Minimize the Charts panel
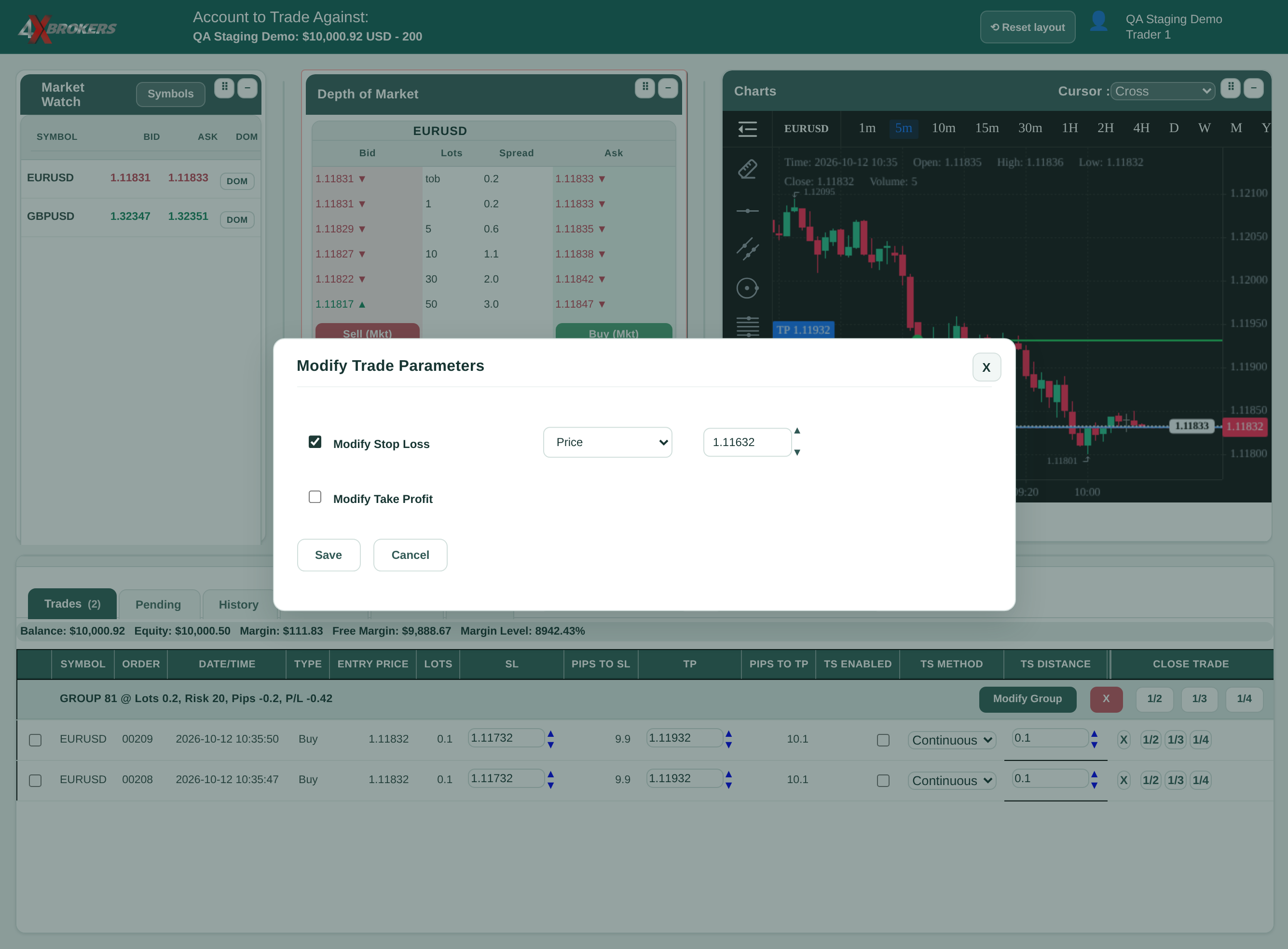Screen dimensions: 1288x949 [1254, 87]
